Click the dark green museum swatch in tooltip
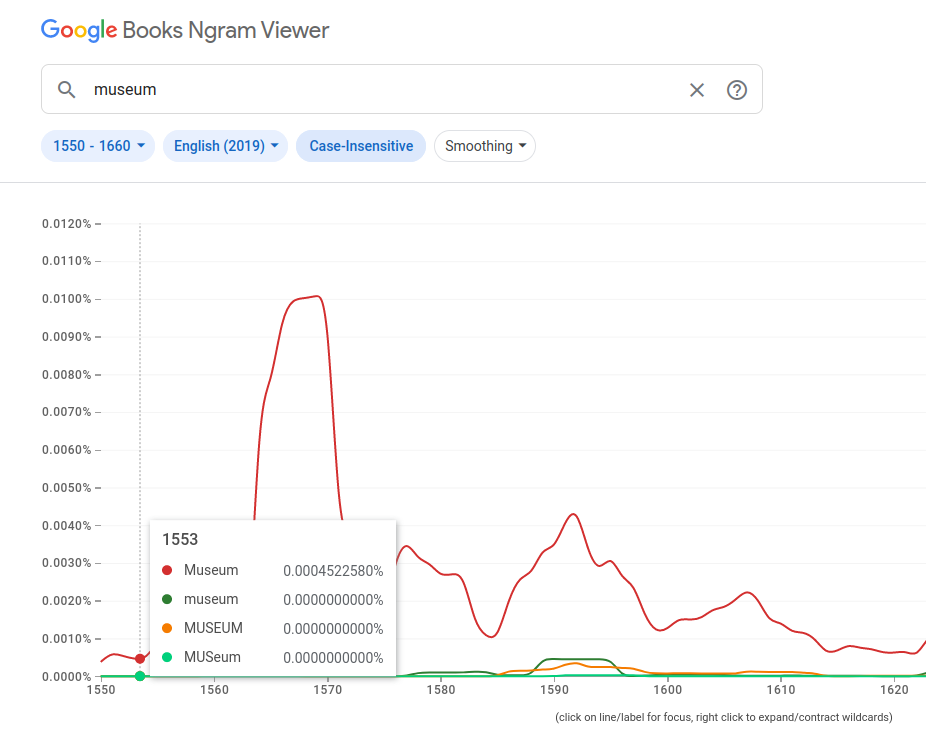The image size is (926, 743). point(167,599)
